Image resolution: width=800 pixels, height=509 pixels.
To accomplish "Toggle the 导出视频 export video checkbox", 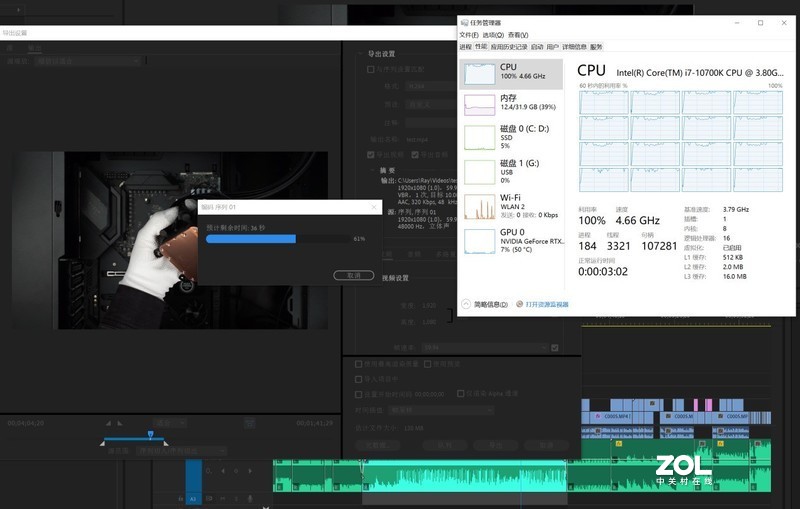I will [x=371, y=155].
